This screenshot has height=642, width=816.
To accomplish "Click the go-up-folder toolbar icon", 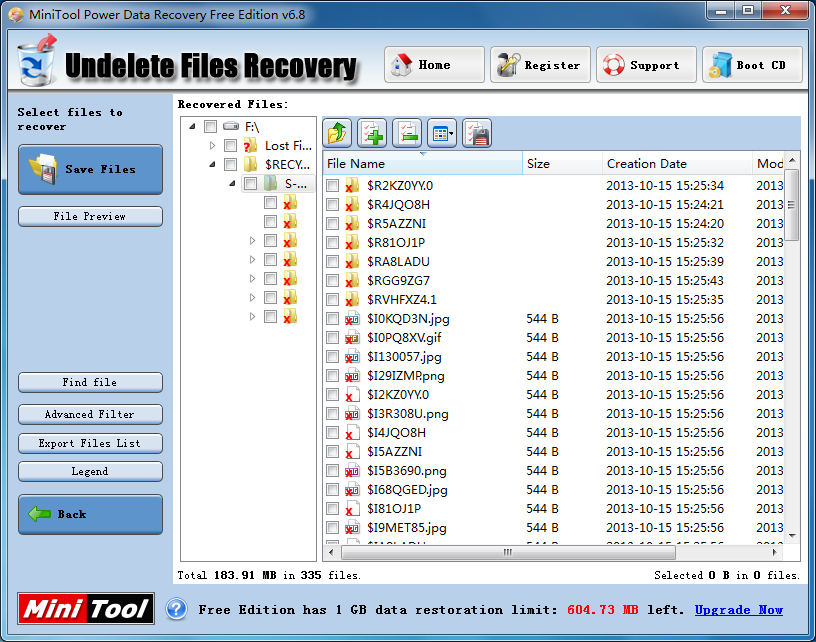I will [337, 133].
